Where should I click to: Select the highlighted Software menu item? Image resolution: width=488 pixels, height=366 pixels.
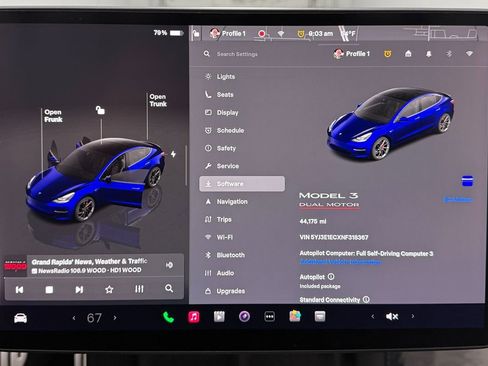click(242, 184)
